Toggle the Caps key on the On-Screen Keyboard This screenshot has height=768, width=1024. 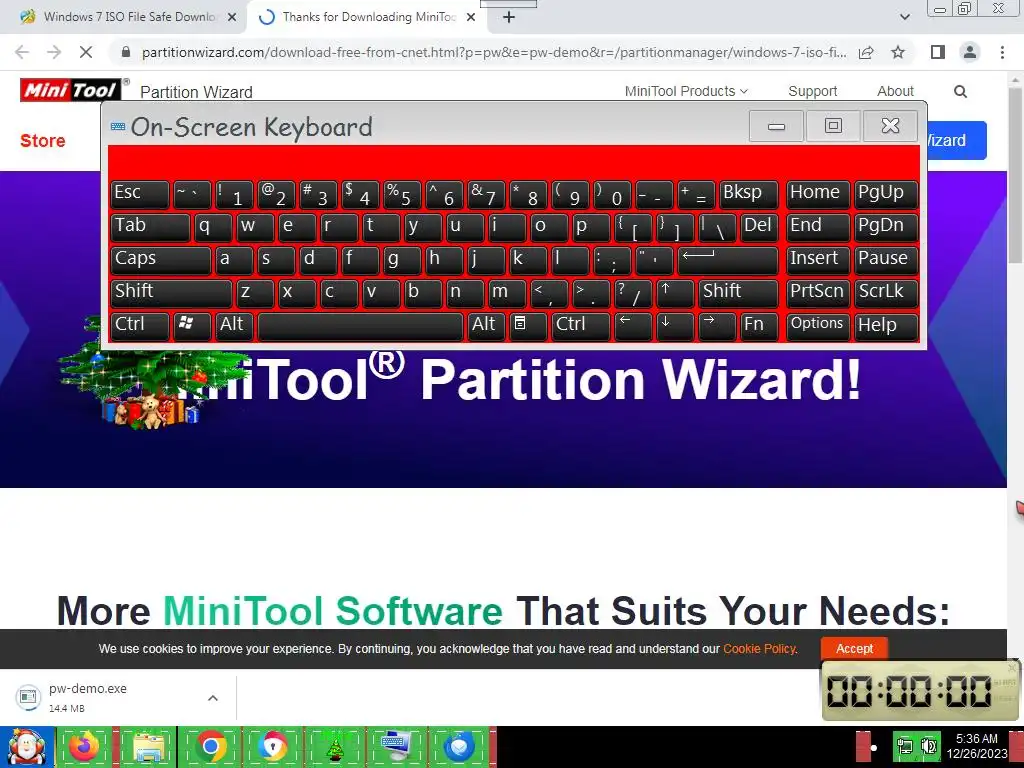pyautogui.click(x=161, y=260)
